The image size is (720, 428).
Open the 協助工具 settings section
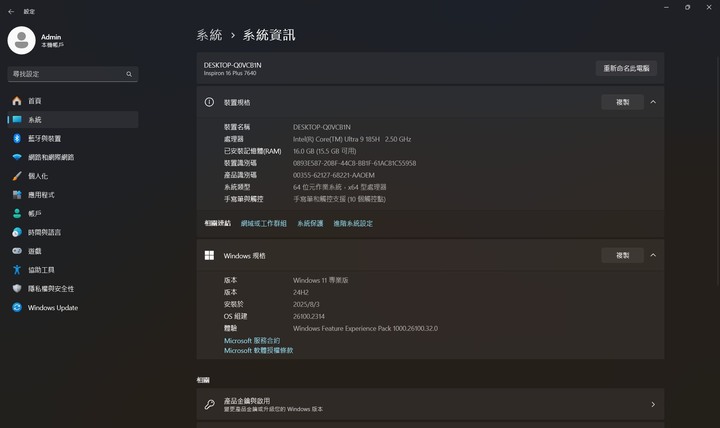coord(73,270)
